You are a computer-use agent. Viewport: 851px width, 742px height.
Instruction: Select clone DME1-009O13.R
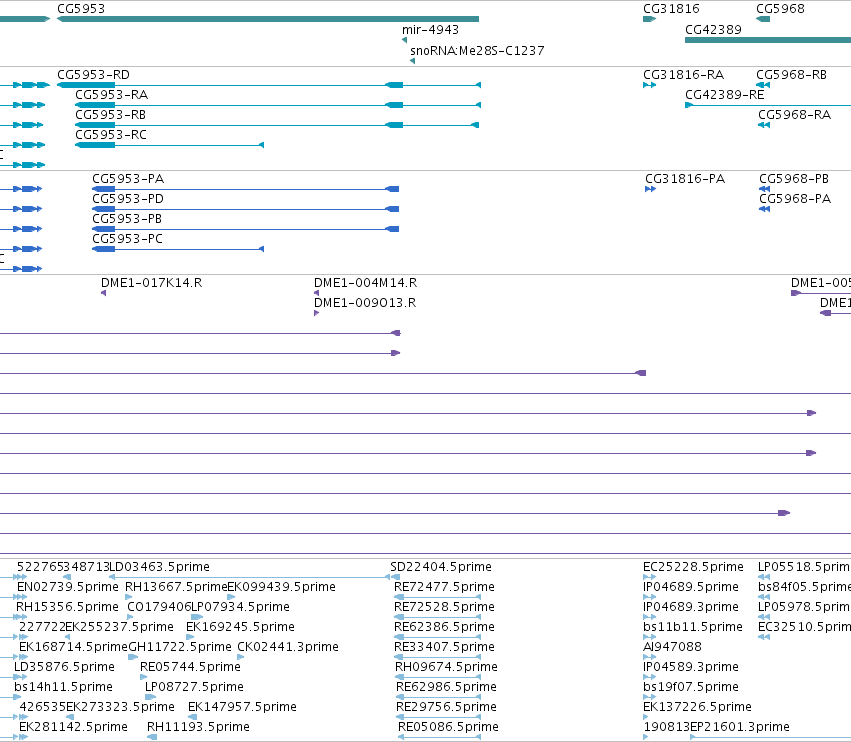(x=365, y=303)
